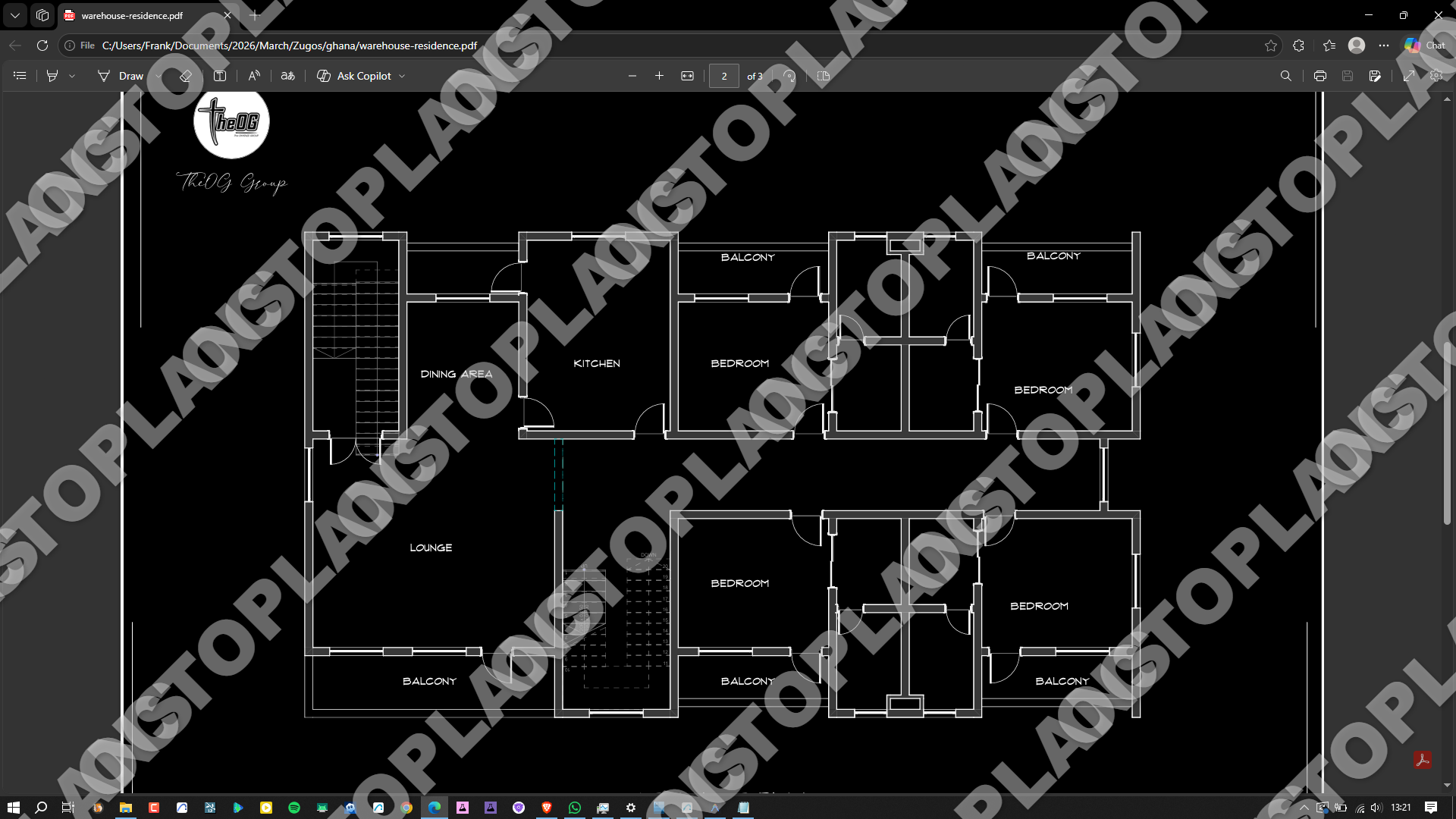The width and height of the screenshot is (1456, 819).
Task: Open the find in PDF search
Action: (x=1286, y=76)
